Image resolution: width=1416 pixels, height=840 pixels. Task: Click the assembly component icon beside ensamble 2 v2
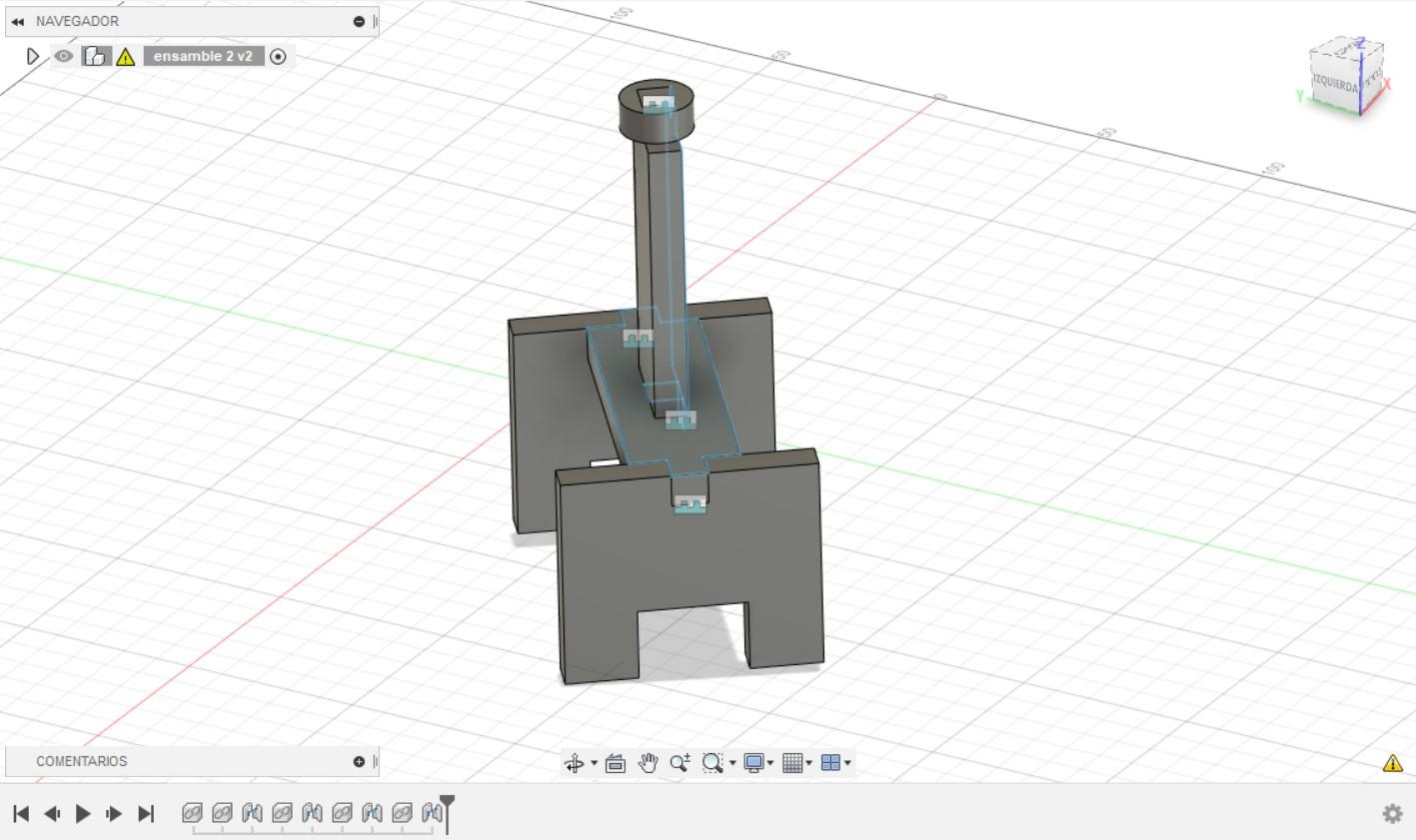(x=95, y=57)
